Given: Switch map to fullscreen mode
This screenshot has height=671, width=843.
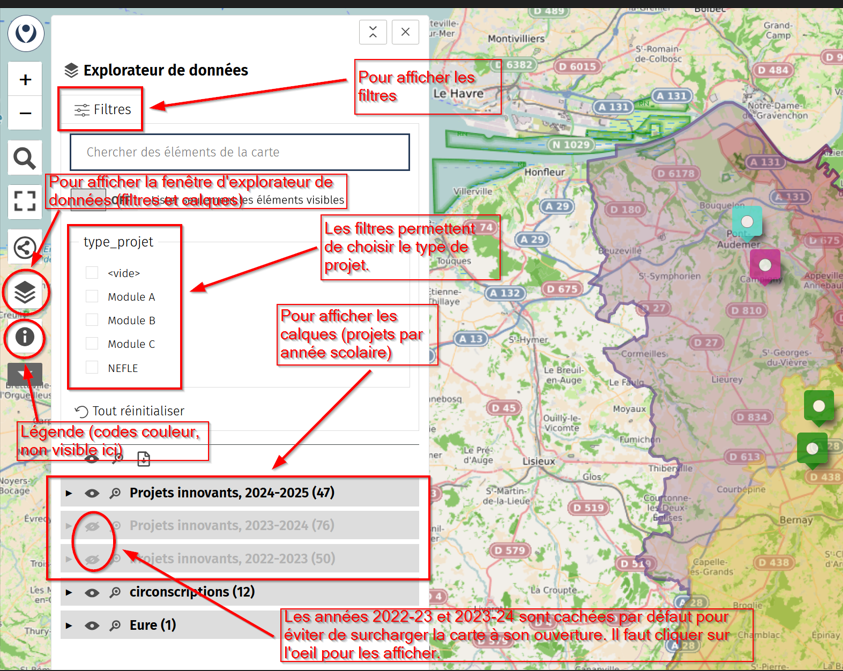Looking at the screenshot, I should (x=25, y=200).
